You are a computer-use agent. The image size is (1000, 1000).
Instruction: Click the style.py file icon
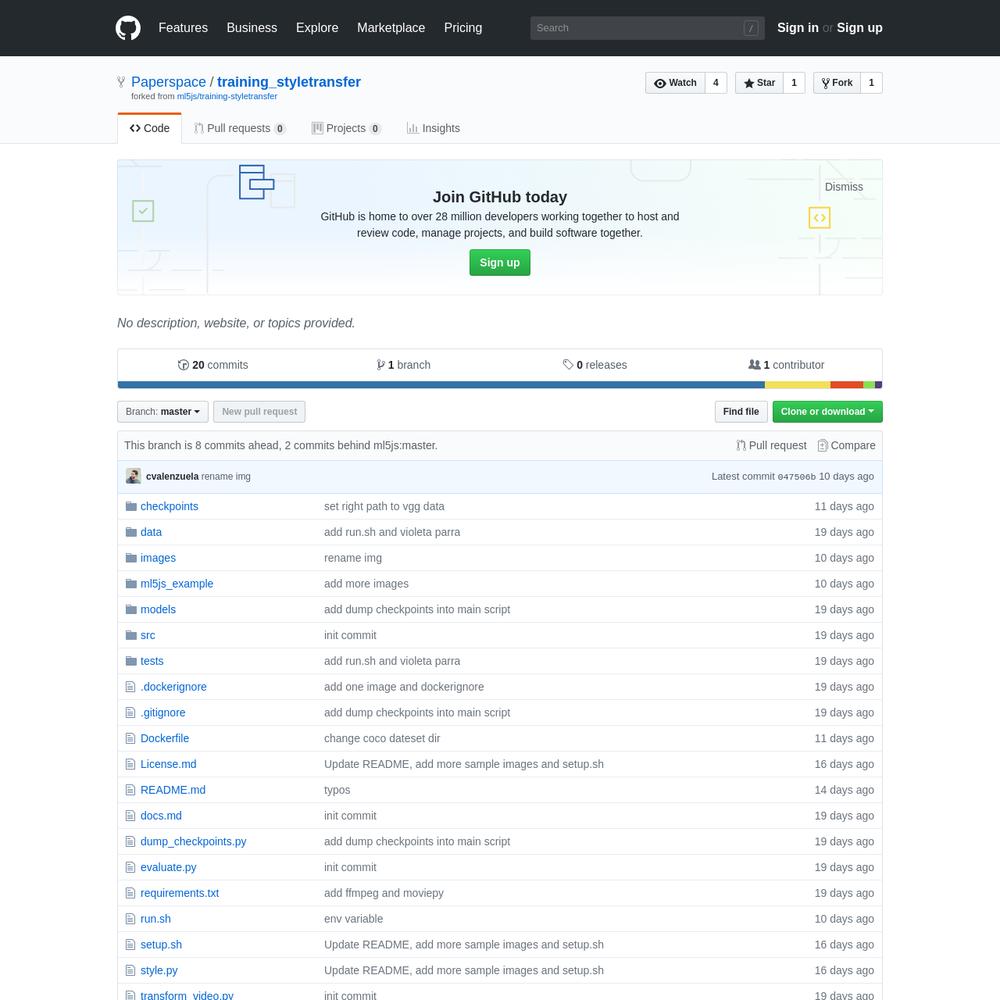click(x=131, y=971)
